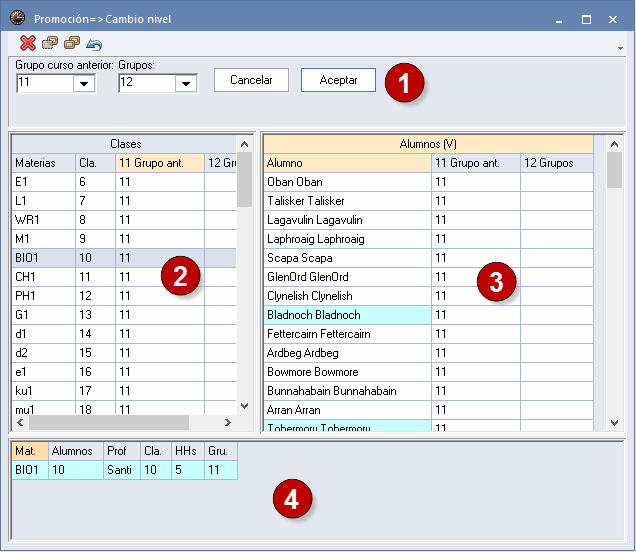Select the ku1 class row
The width and height of the screenshot is (636, 552).
click(x=125, y=391)
